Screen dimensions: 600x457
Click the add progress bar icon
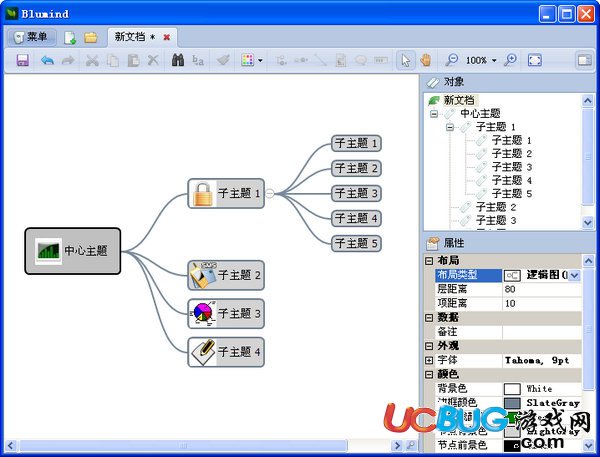click(381, 60)
